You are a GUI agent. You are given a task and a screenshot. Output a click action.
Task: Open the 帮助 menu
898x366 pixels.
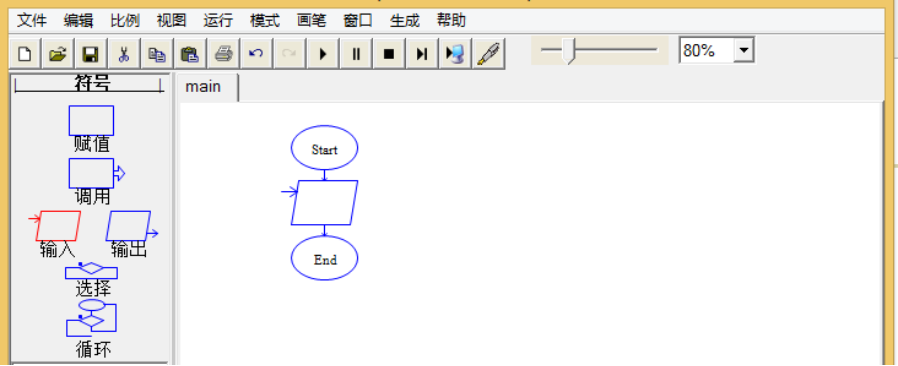coord(451,21)
